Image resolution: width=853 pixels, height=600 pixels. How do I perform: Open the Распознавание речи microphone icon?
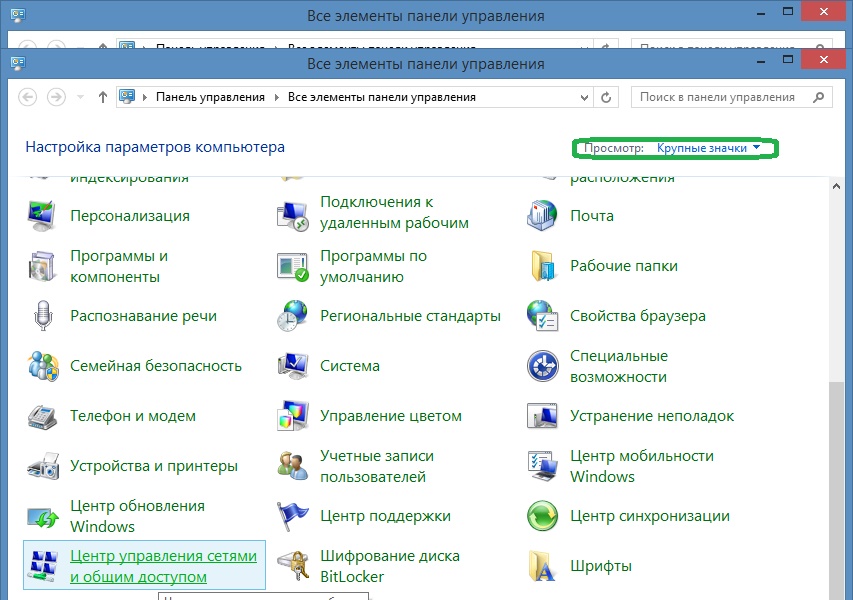click(42, 316)
